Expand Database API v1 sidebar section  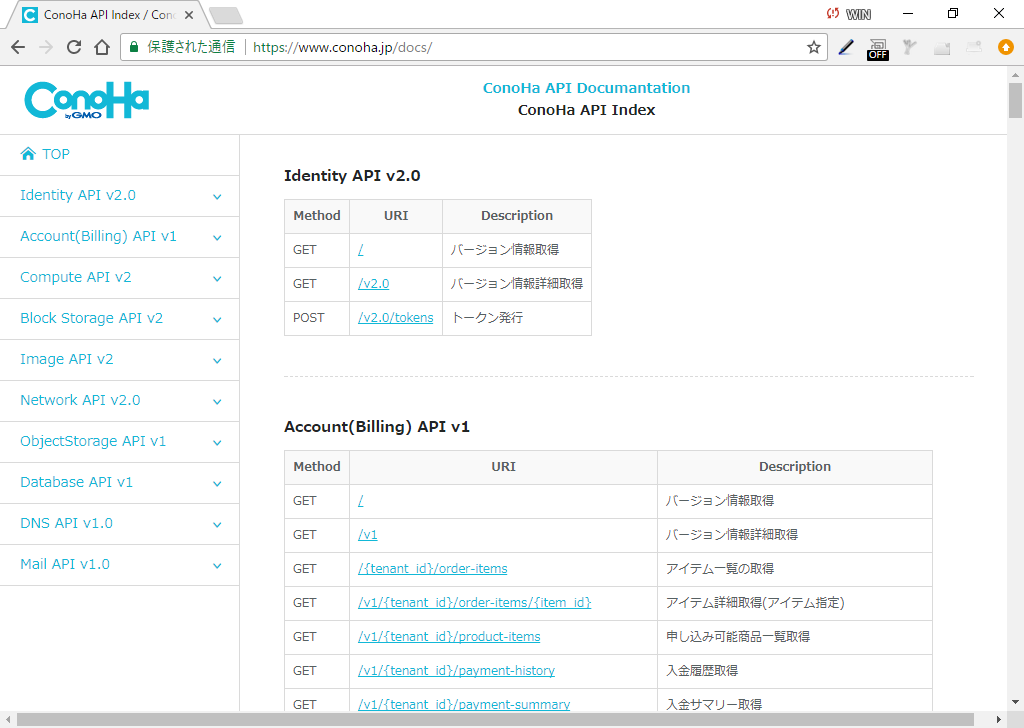pyautogui.click(x=120, y=483)
